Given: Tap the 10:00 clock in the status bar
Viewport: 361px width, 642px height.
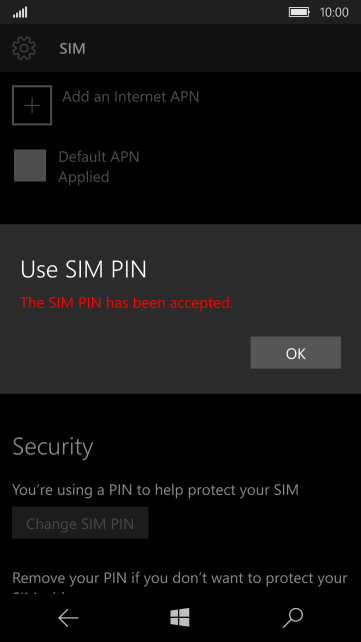Looking at the screenshot, I should [x=334, y=13].
